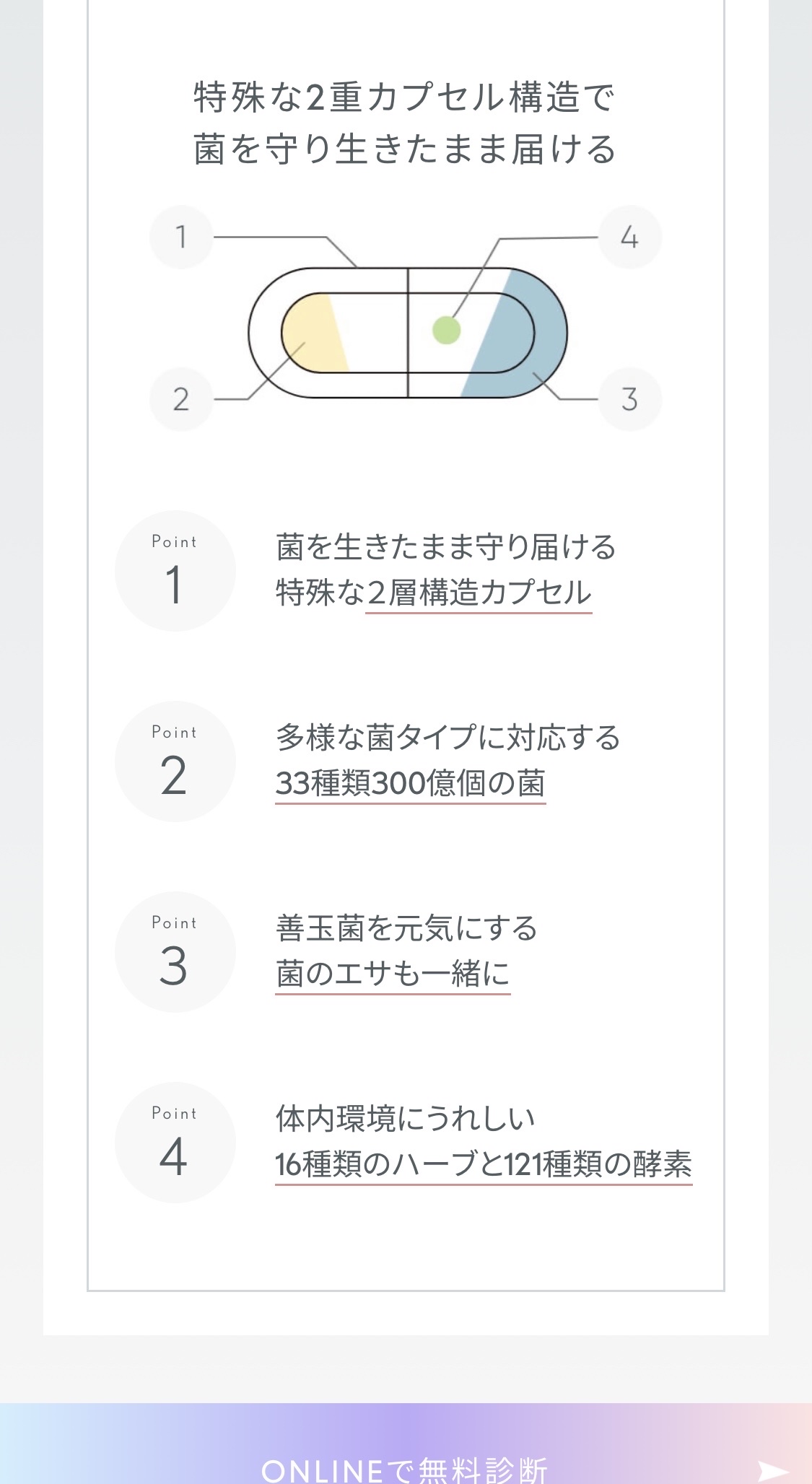Image resolution: width=812 pixels, height=1484 pixels.
Task: Click underlined text 2層構造カプセル
Action: tap(479, 593)
